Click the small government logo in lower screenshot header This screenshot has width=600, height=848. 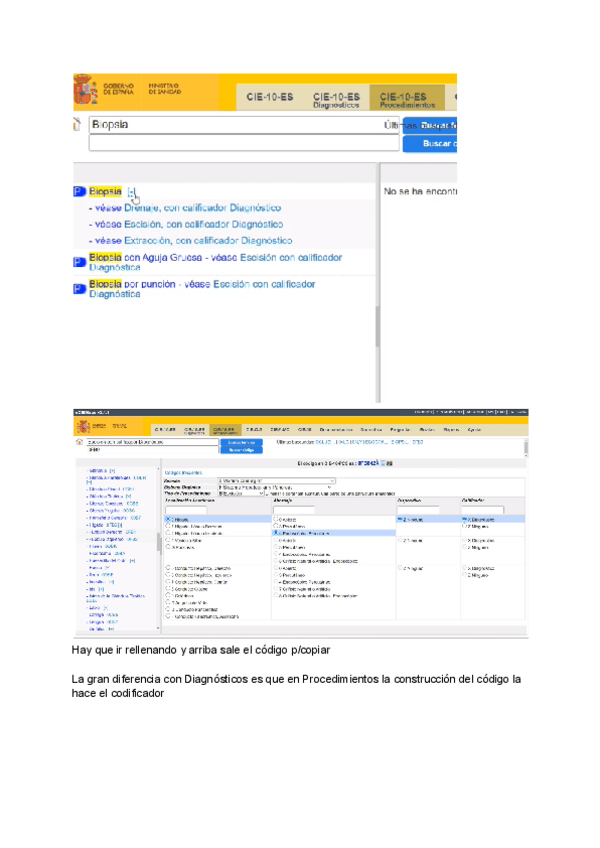click(x=84, y=428)
